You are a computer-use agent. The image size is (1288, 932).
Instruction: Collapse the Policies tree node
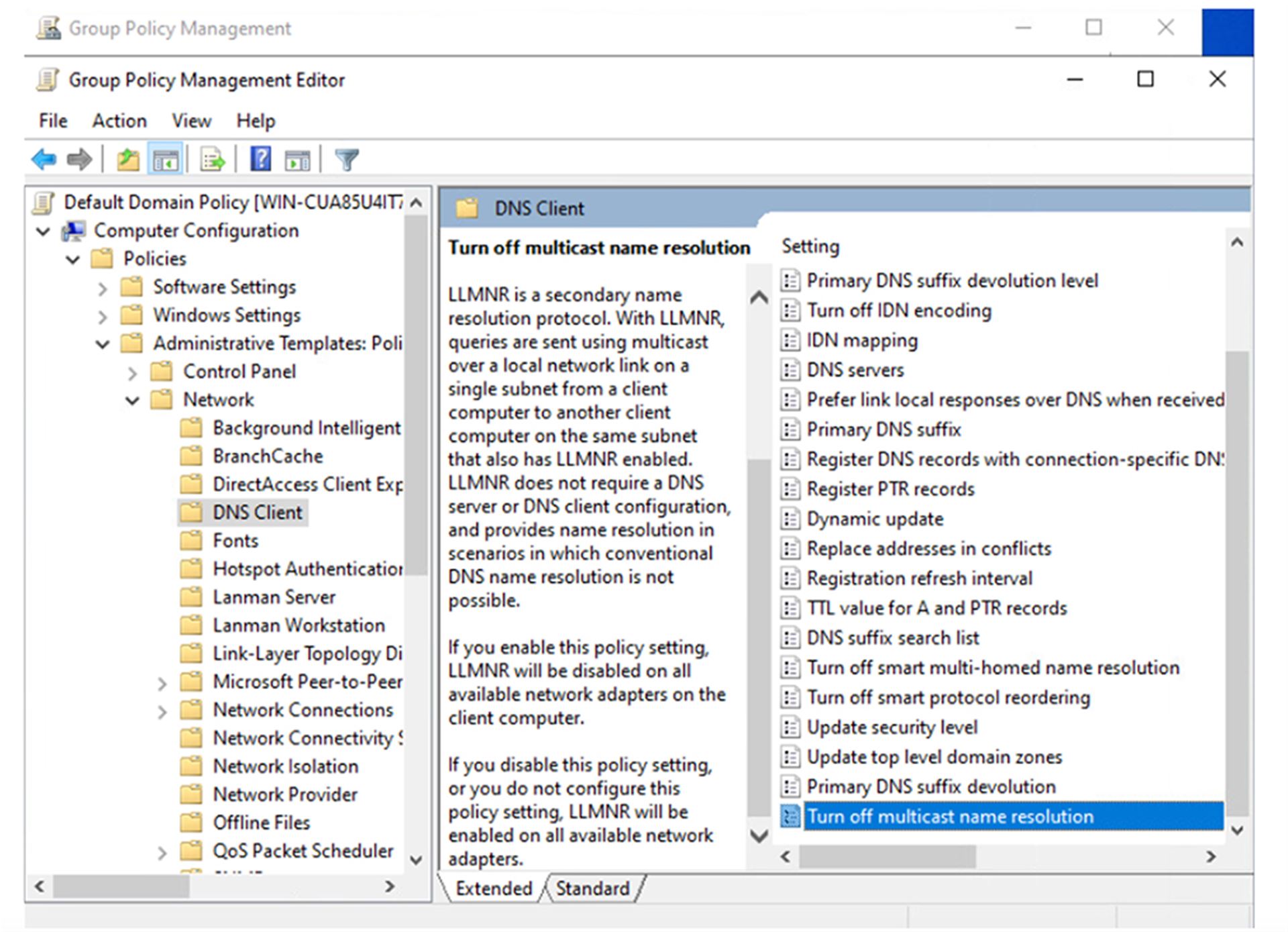73,260
